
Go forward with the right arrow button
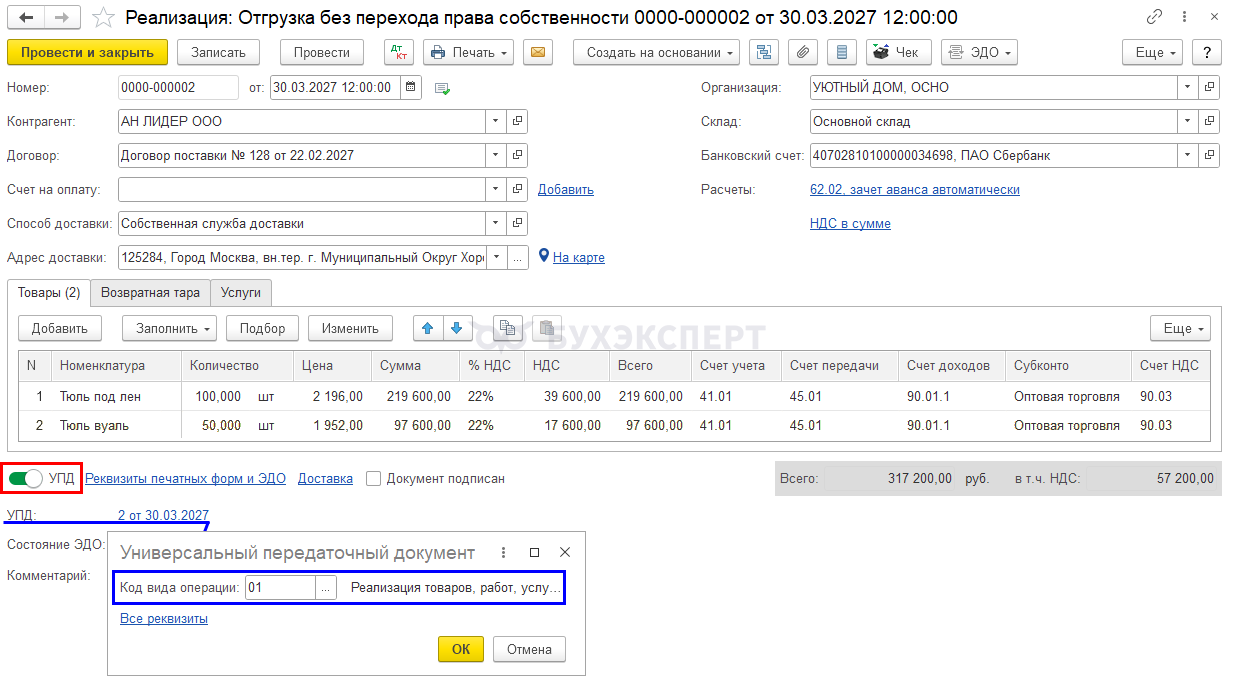[x=62, y=18]
